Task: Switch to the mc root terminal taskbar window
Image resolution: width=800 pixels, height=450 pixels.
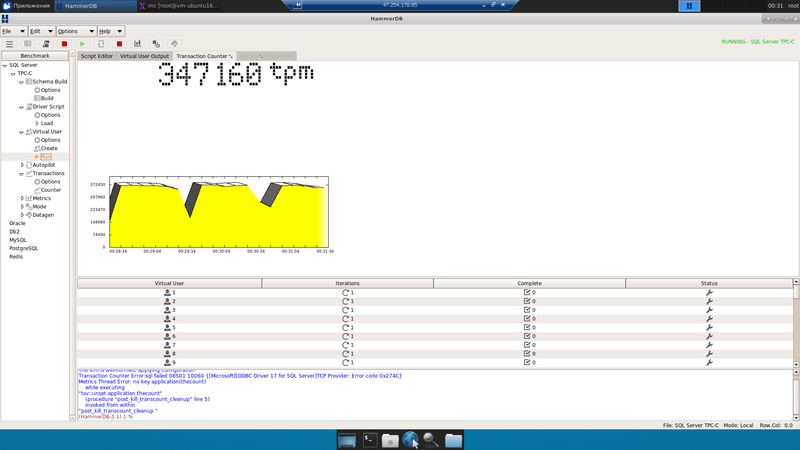Action: [179, 6]
